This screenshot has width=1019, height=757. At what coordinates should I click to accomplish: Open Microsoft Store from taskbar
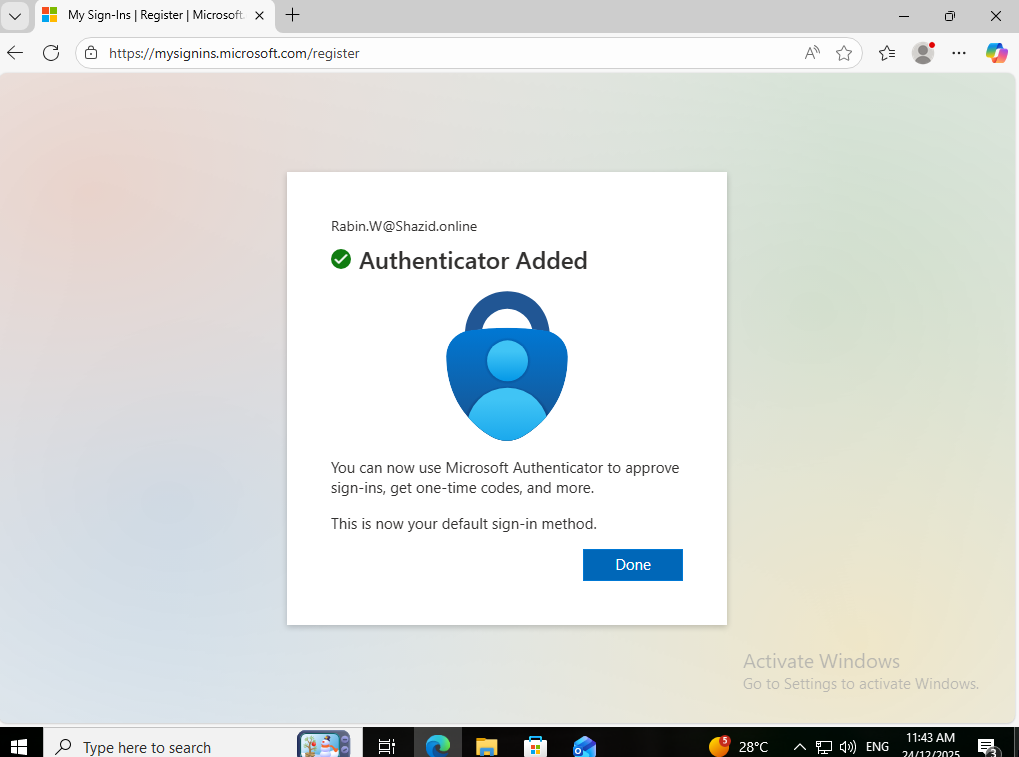point(535,746)
